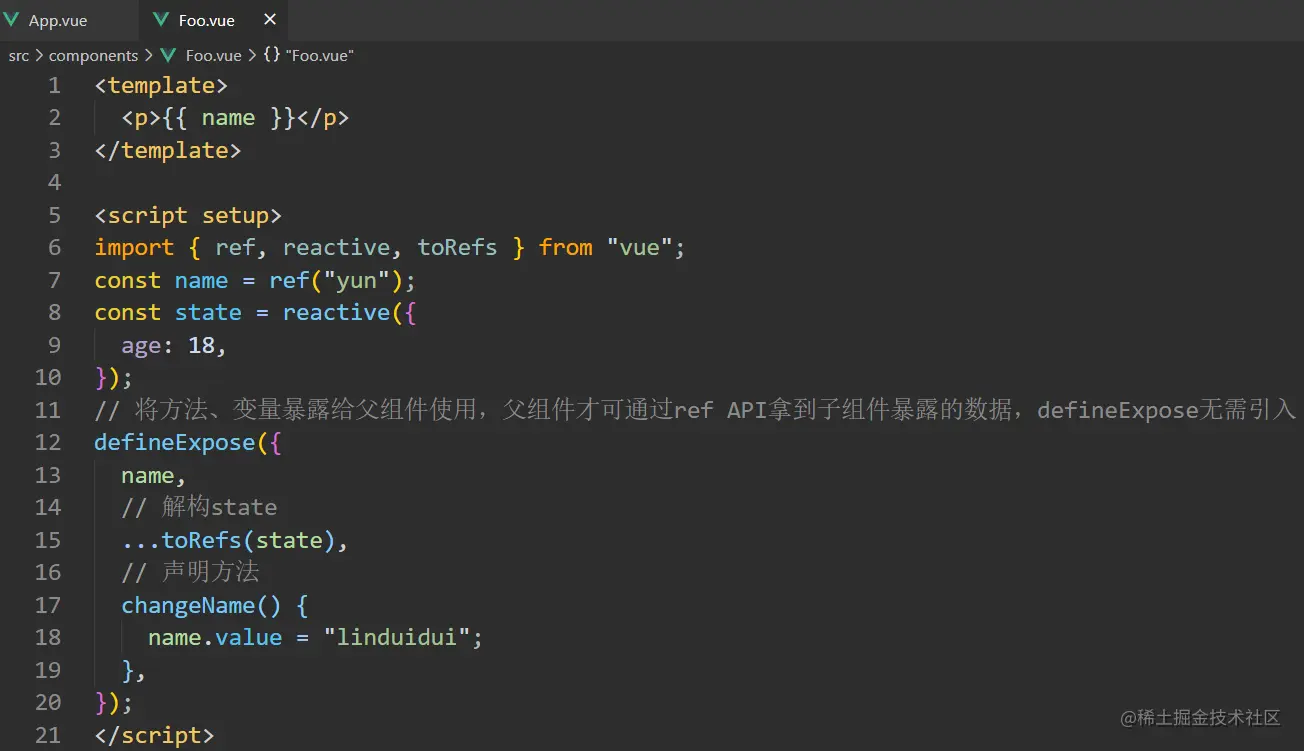Click the Vue icon on Foo.vue tab
The image size is (1304, 751).
[x=161, y=20]
